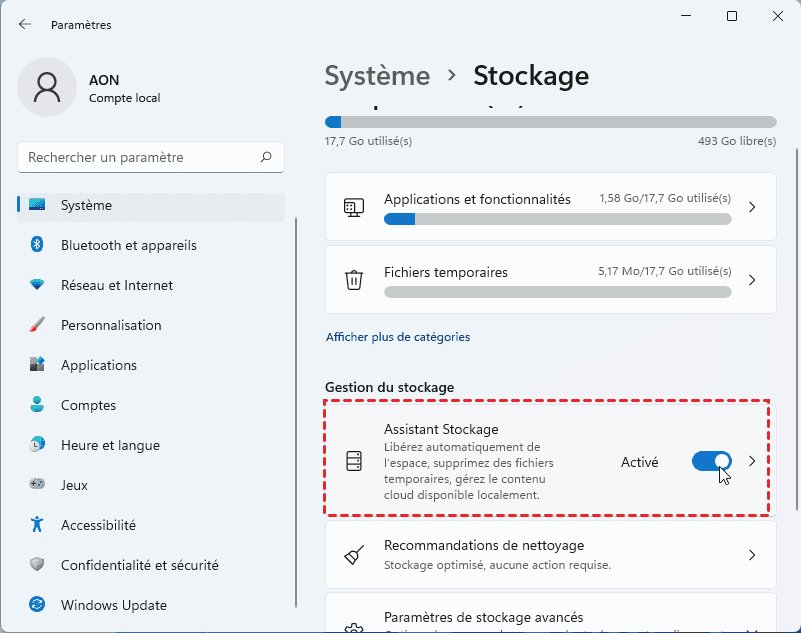Click the Windows Update sync icon
Viewport: 801px width, 633px height.
coord(38,605)
